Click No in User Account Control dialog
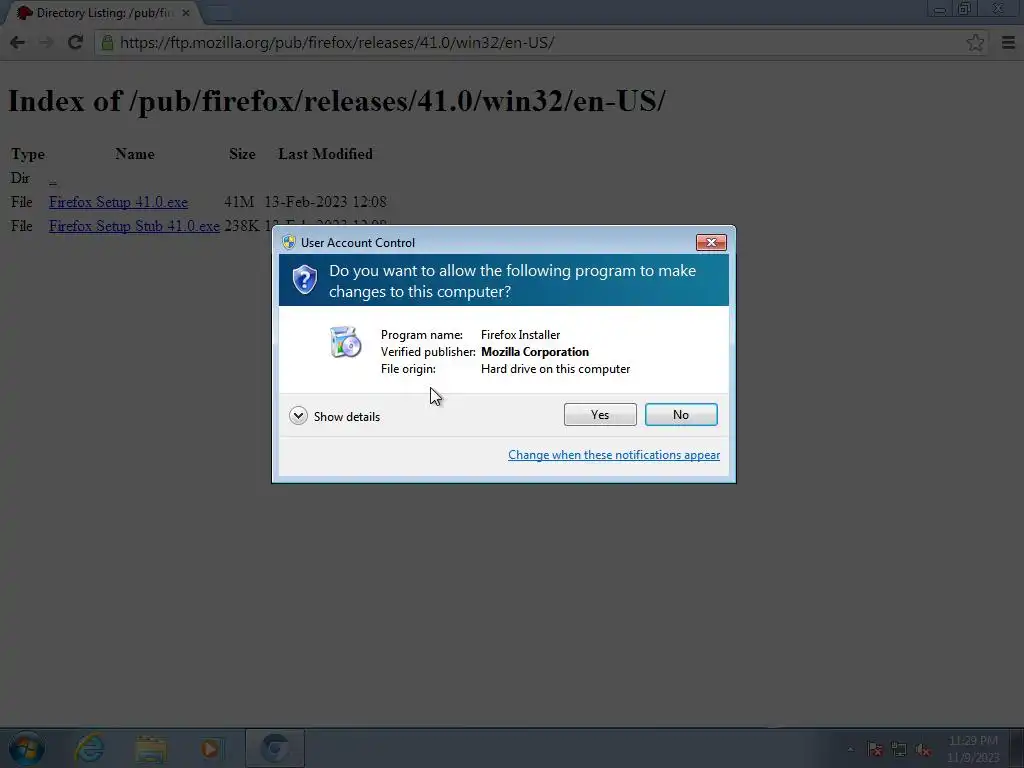1024x768 pixels. (x=680, y=415)
